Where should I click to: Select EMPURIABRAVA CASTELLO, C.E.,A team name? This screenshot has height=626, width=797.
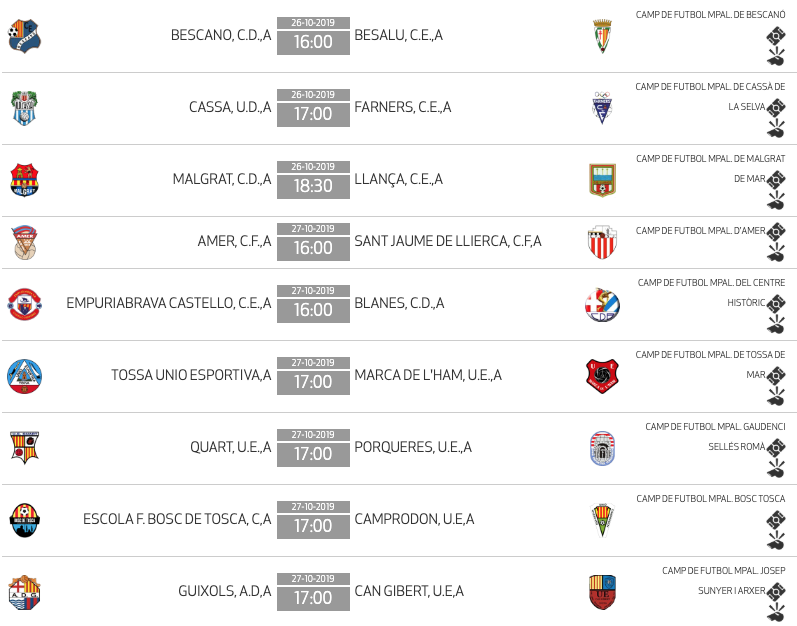tap(168, 303)
